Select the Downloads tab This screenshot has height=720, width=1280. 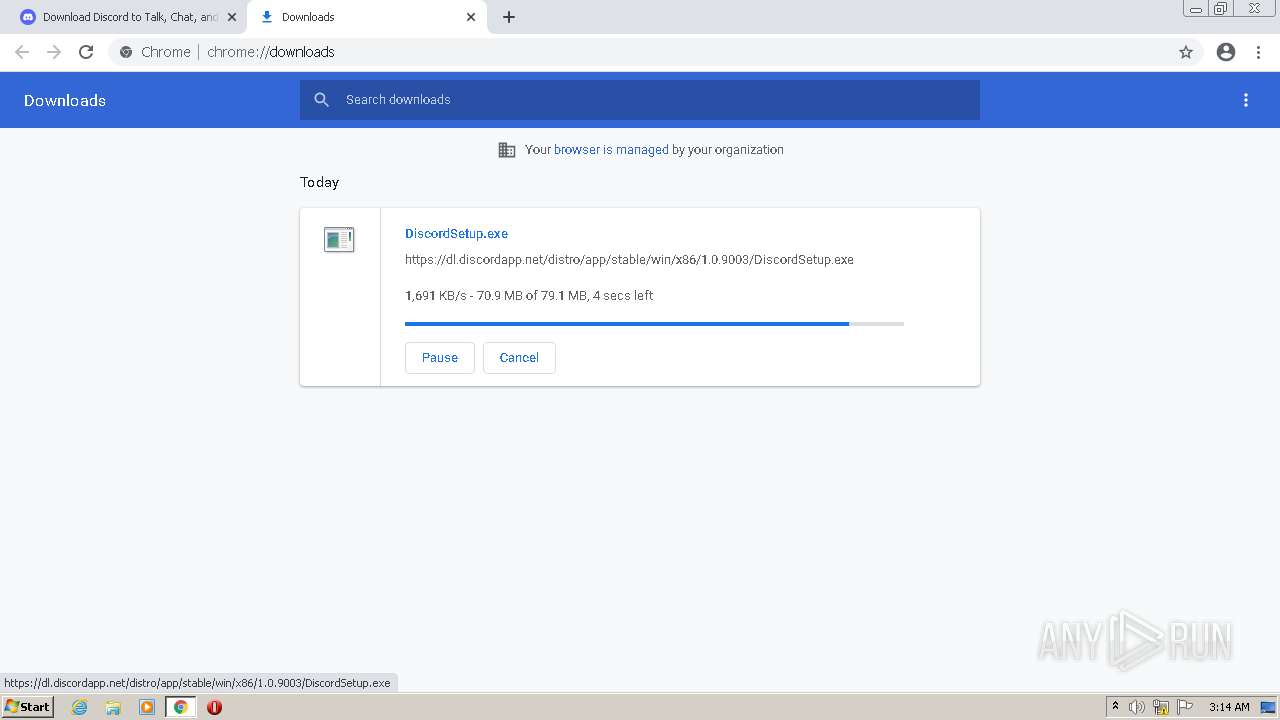pos(365,17)
